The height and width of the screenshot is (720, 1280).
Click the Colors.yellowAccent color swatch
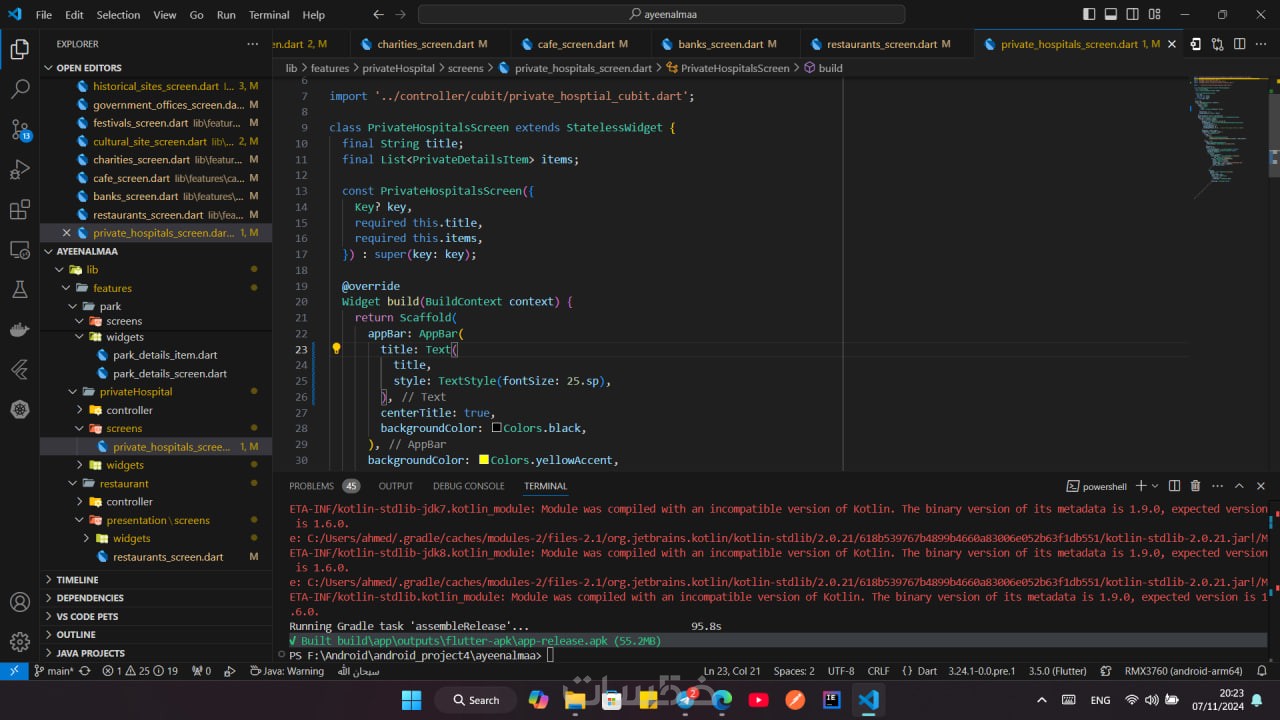[484, 460]
